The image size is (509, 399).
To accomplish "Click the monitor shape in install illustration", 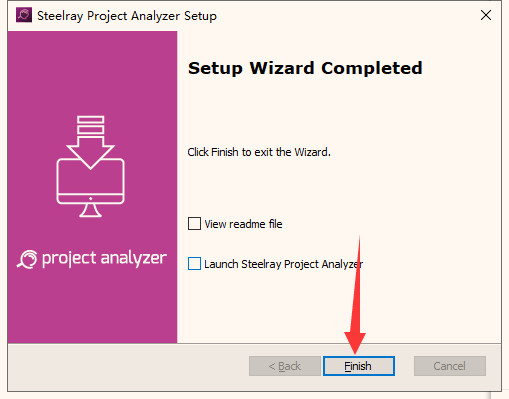I will click(90, 188).
